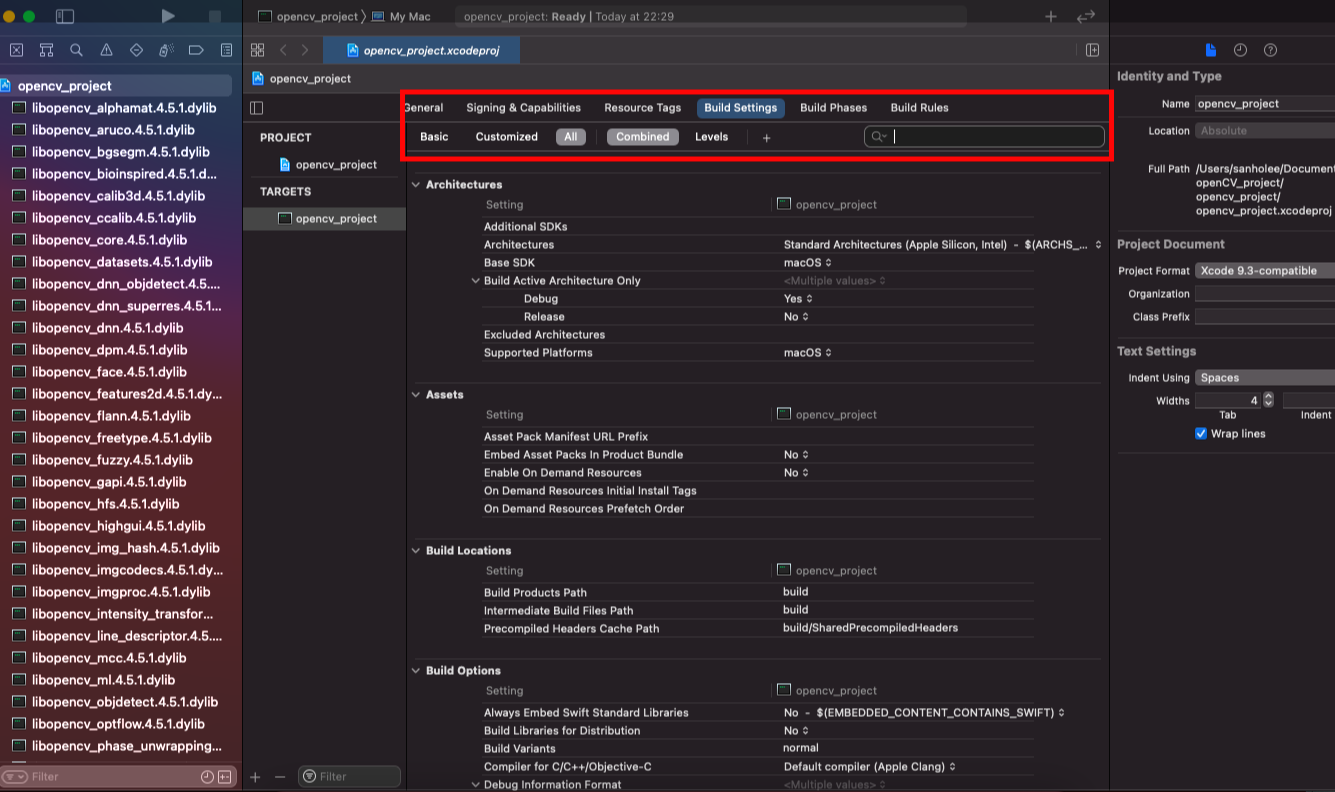The width and height of the screenshot is (1335, 792).
Task: Open the Supported Platforms dropdown
Action: [x=808, y=353]
